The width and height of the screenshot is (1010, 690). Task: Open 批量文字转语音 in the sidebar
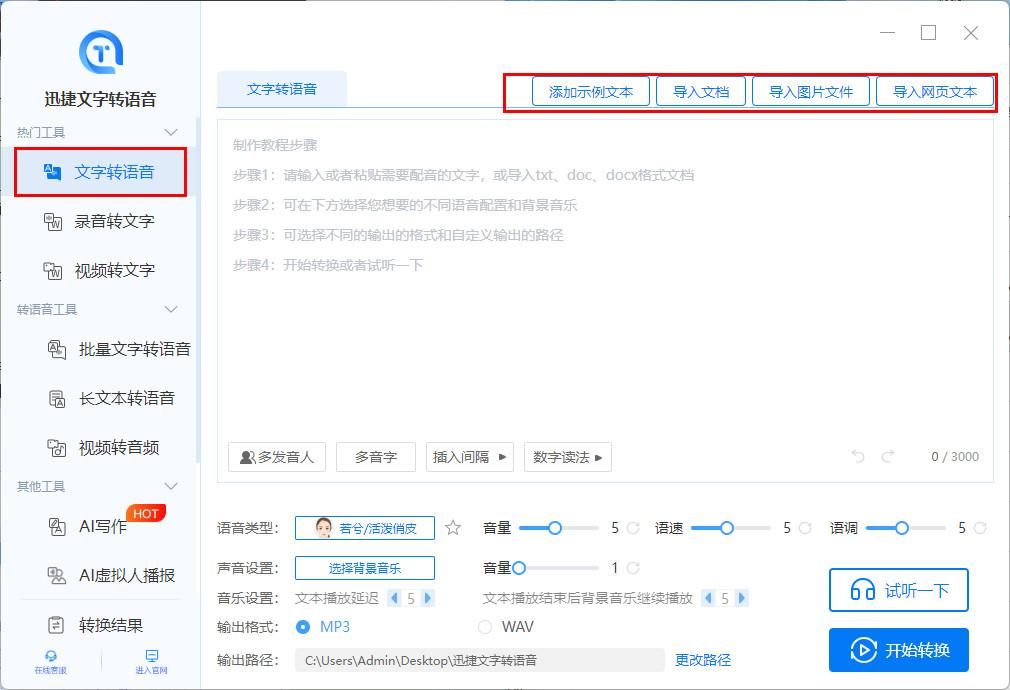click(119, 349)
